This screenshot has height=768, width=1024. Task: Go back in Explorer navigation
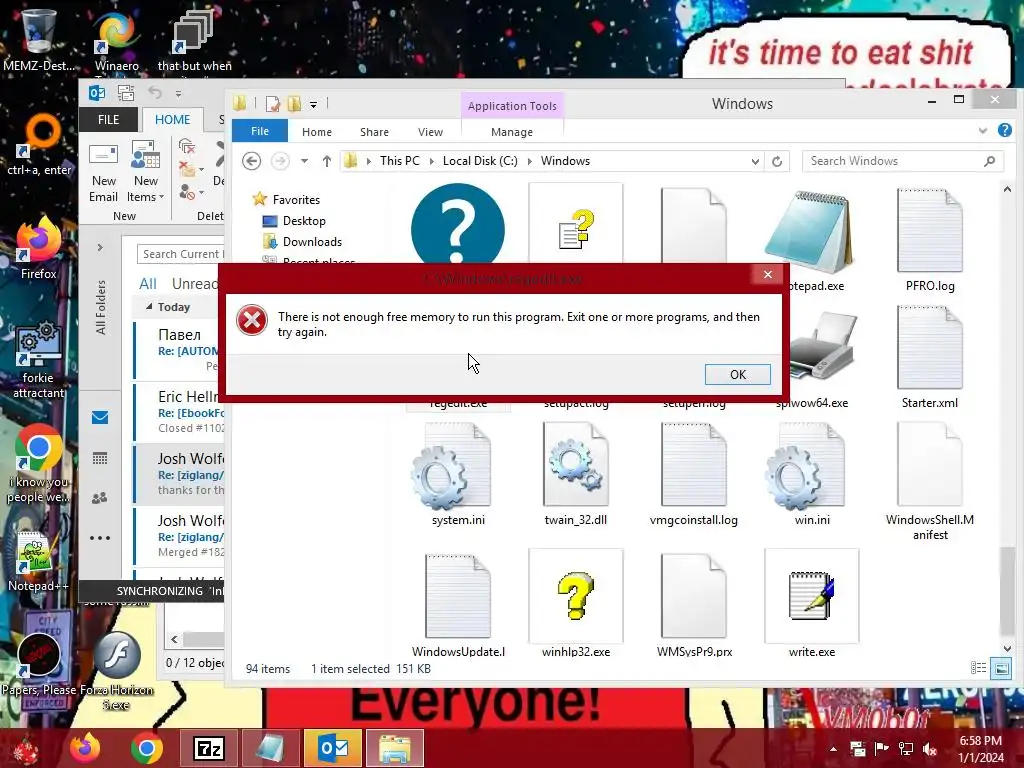(x=251, y=161)
